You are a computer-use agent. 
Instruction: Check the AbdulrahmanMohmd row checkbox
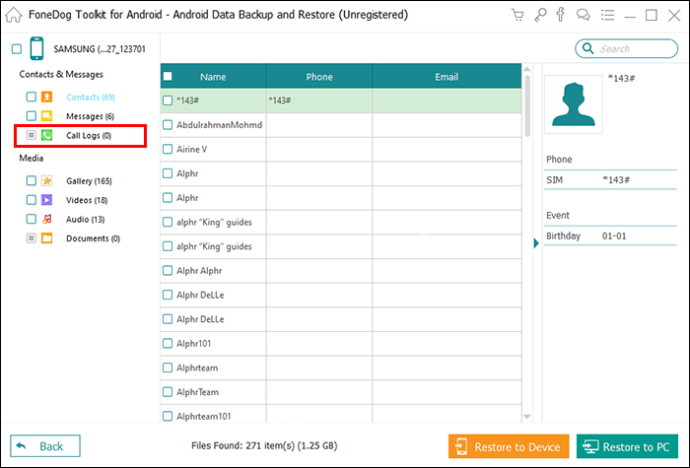tap(168, 125)
